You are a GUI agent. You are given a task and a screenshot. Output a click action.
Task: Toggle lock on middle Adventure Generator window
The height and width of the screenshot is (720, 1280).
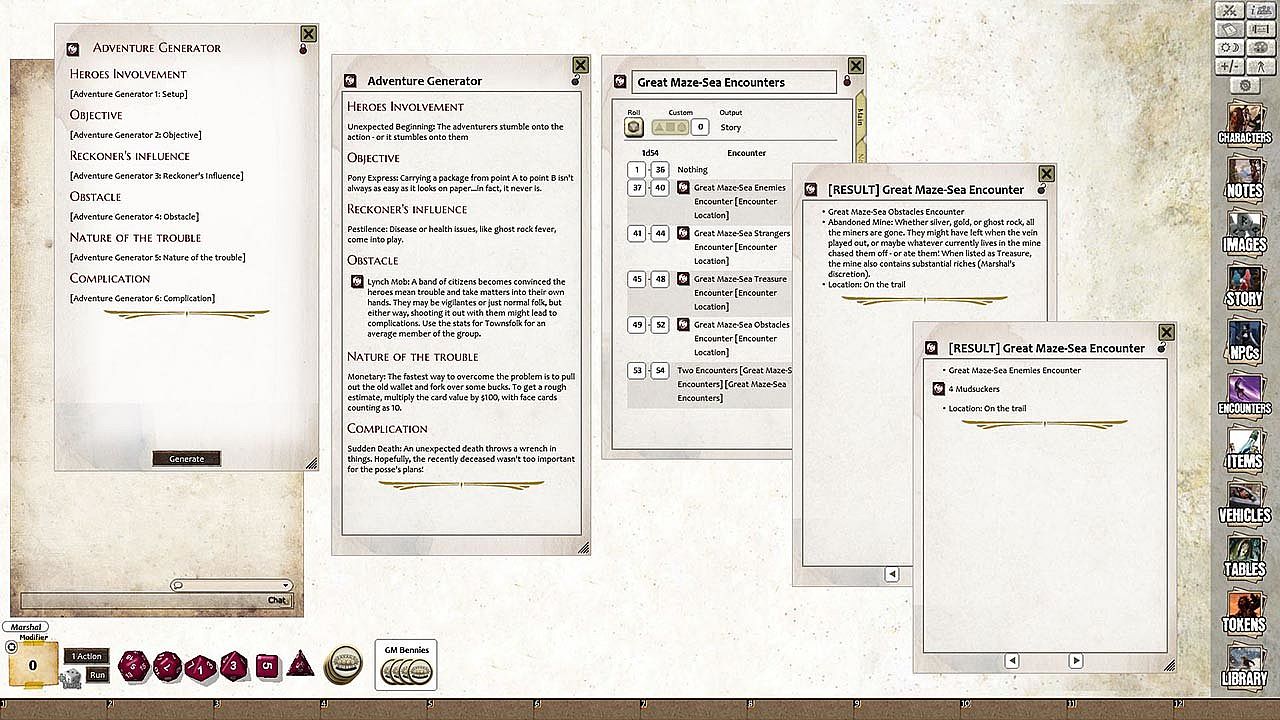click(x=576, y=81)
